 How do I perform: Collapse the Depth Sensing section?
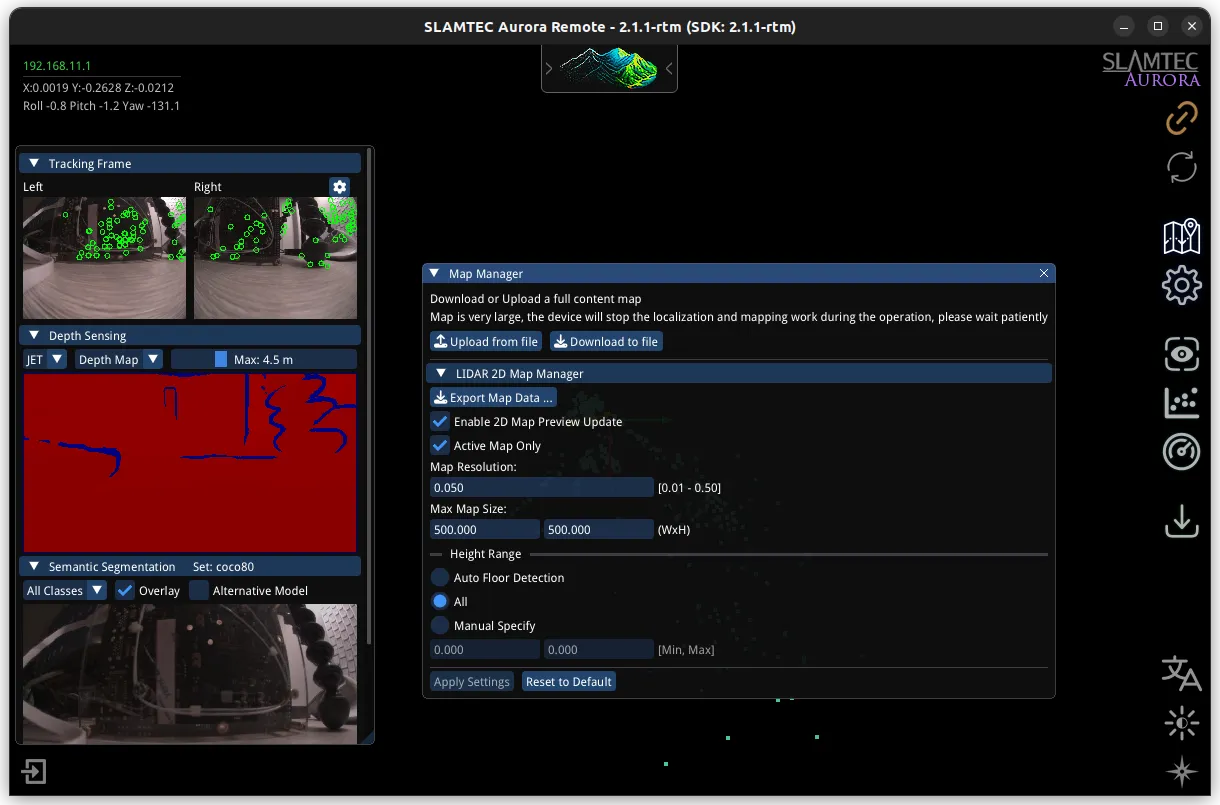point(34,335)
